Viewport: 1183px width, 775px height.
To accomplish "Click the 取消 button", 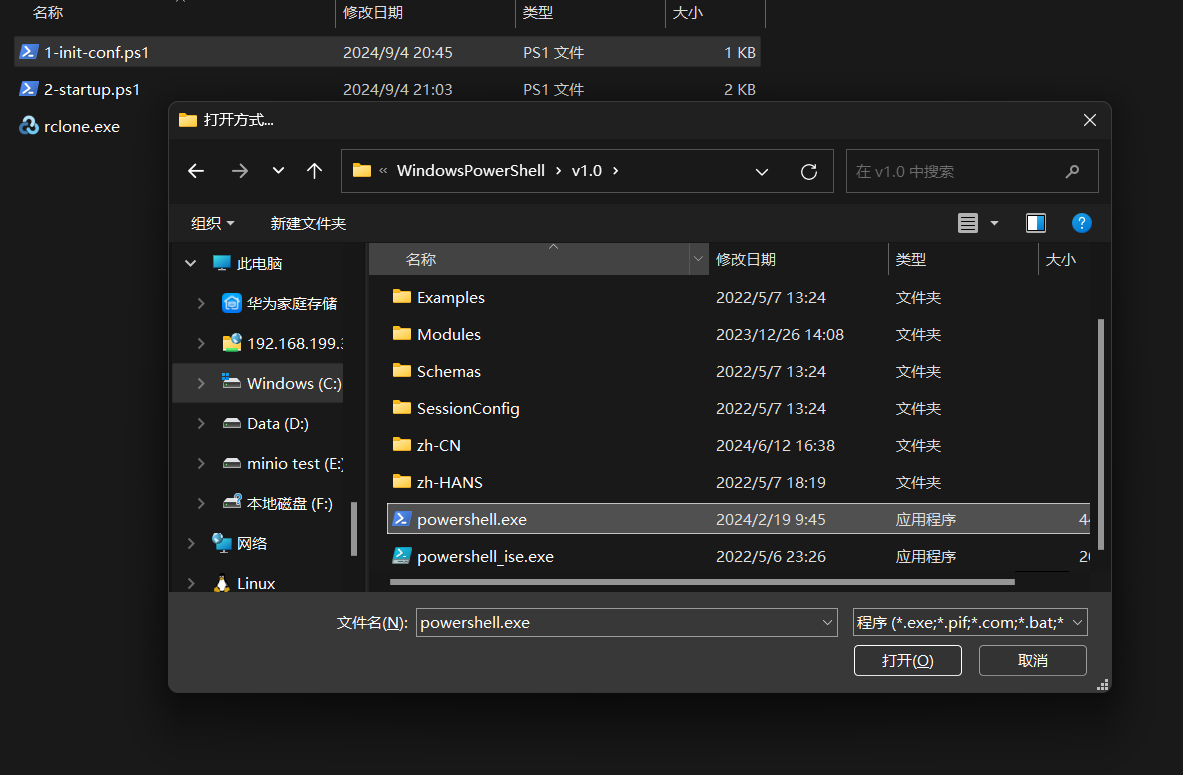I will (1032, 660).
